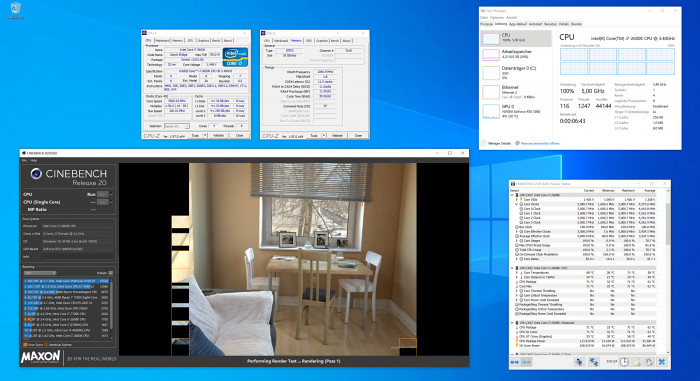
Task: Select Arbeitsspeicher thumbnail in Task Manager
Action: point(491,55)
